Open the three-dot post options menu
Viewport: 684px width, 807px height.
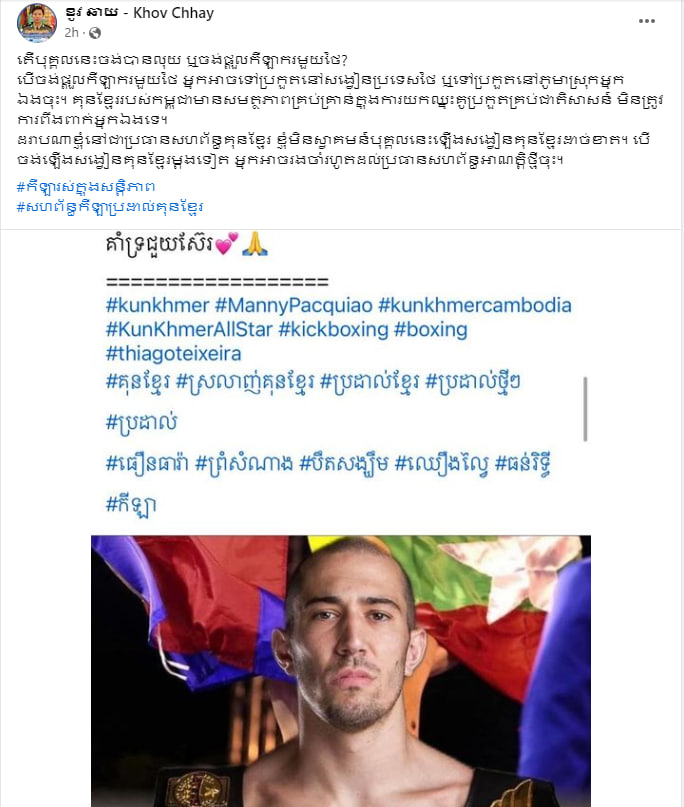(646, 21)
